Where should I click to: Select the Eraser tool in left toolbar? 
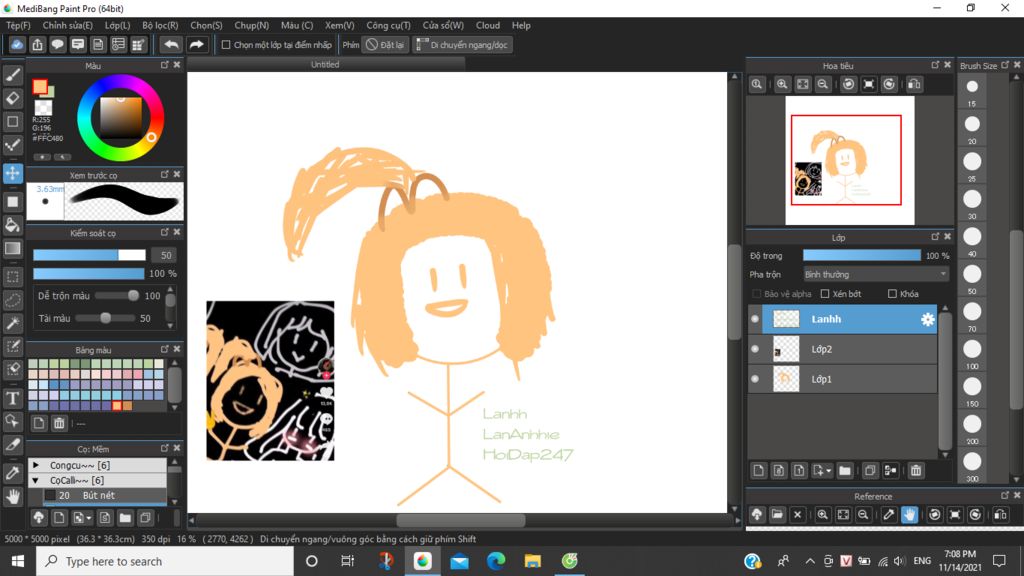click(13, 98)
